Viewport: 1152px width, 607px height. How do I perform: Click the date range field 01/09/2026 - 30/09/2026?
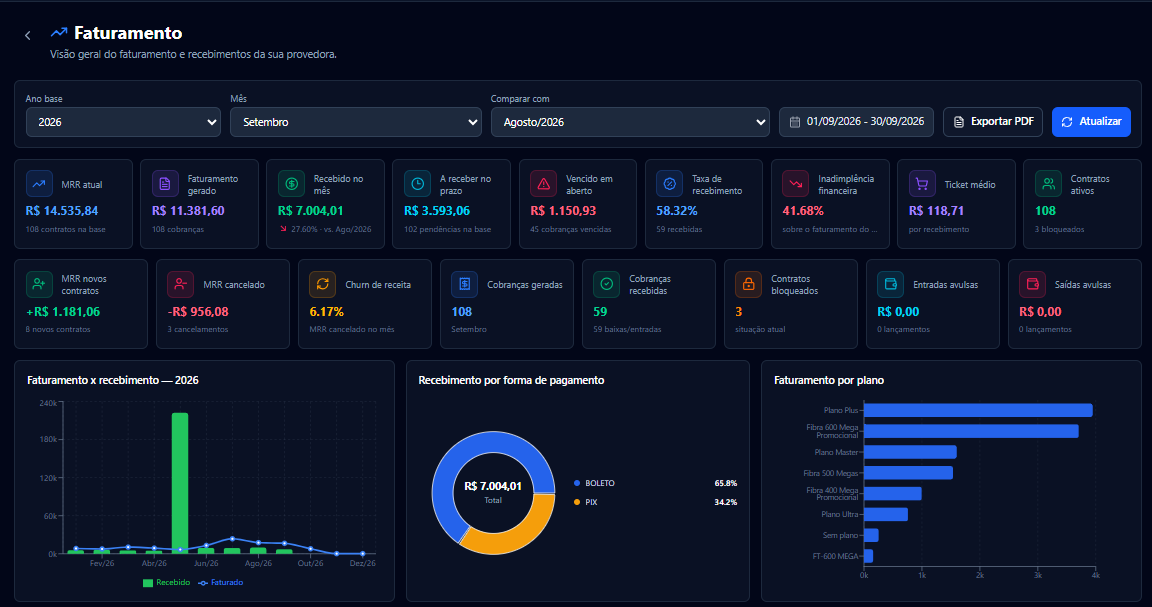856,122
